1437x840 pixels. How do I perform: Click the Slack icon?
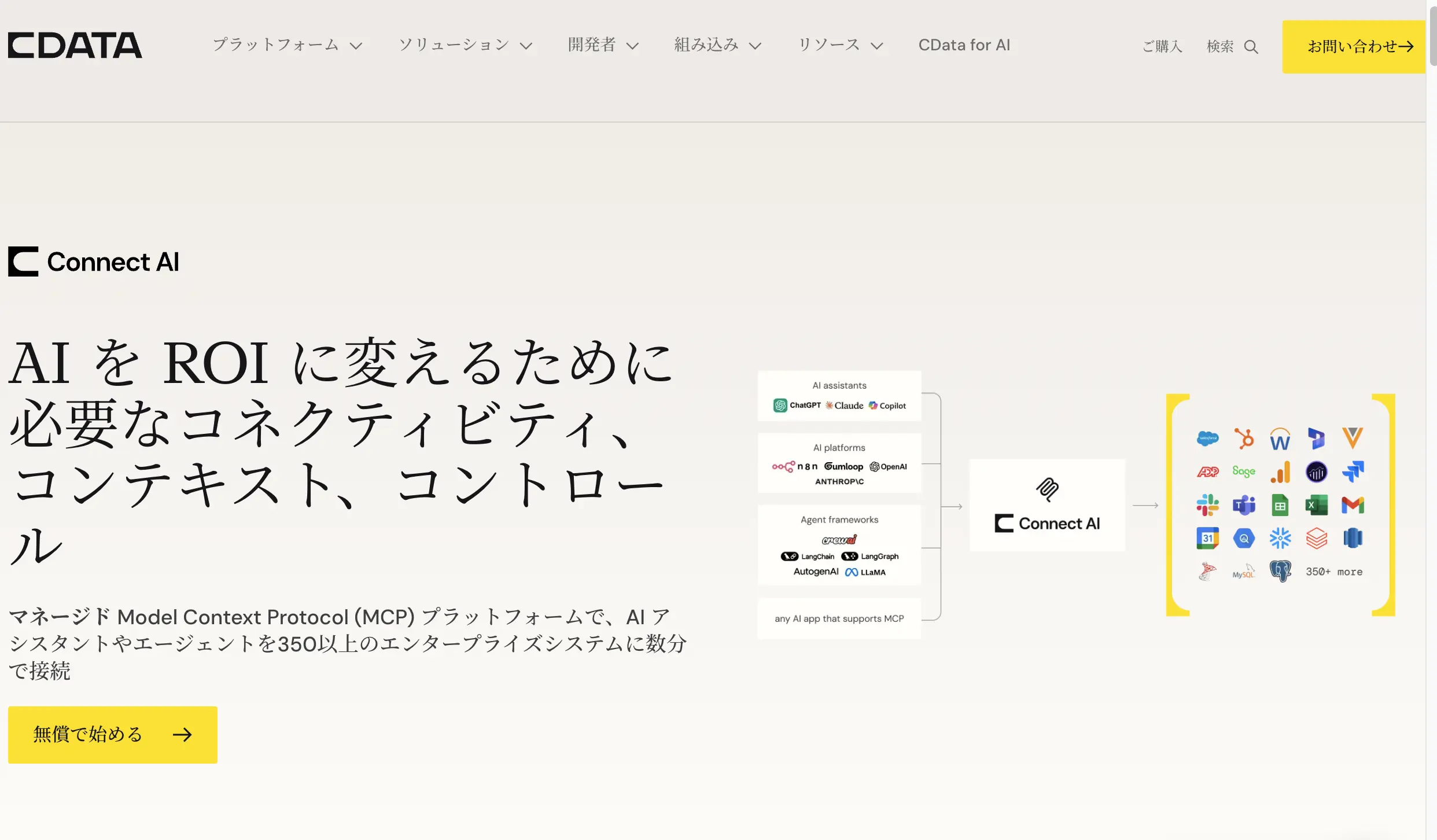(1207, 505)
